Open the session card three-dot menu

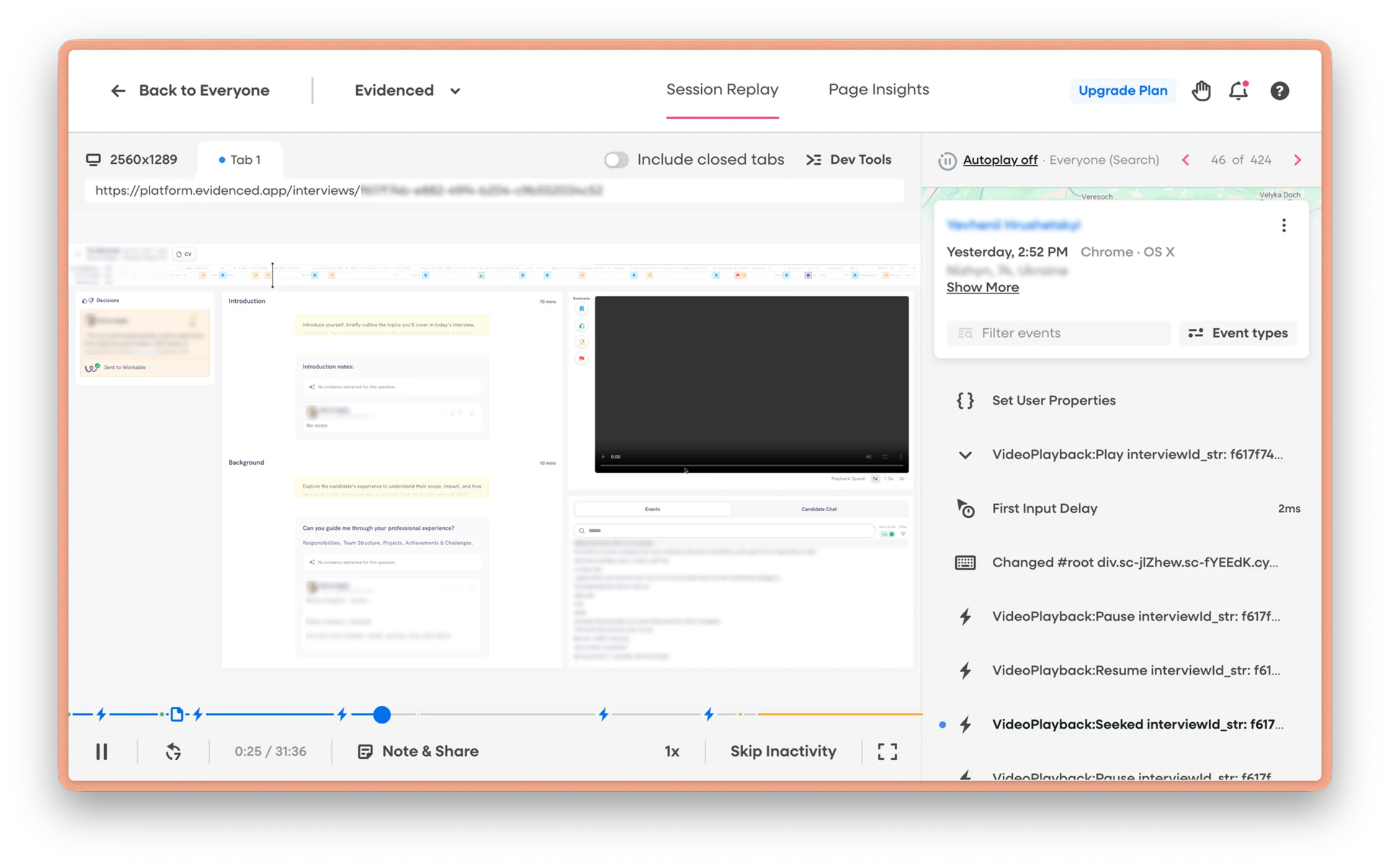[x=1284, y=225]
